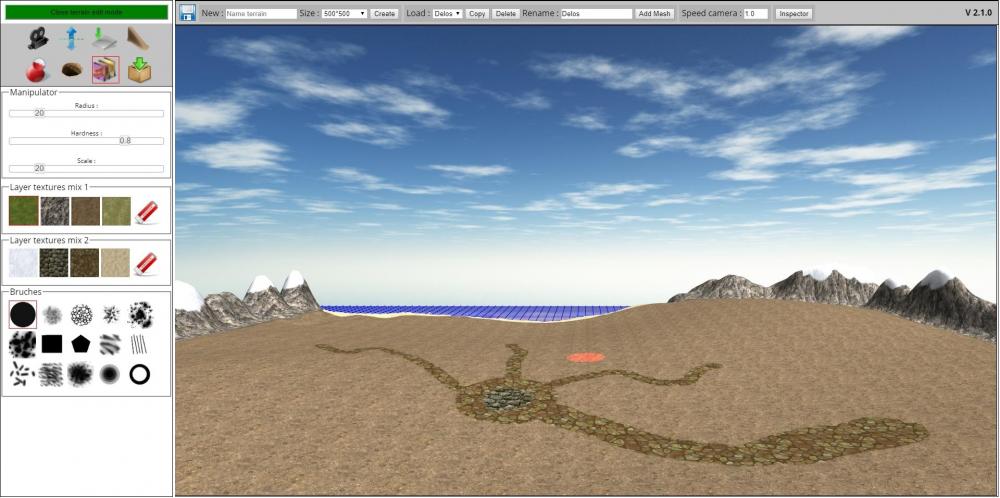Pick the solid circle brush

[23, 315]
